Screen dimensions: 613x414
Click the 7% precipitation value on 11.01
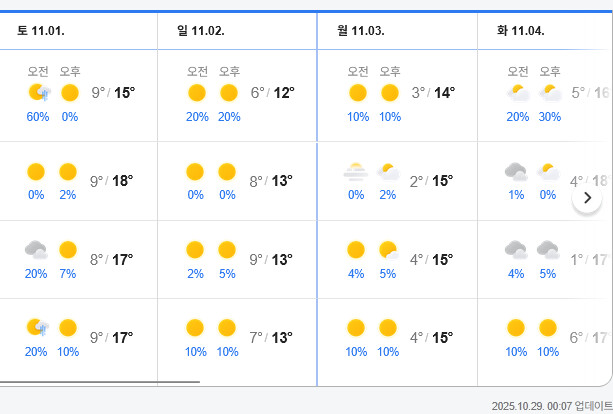pos(68,274)
